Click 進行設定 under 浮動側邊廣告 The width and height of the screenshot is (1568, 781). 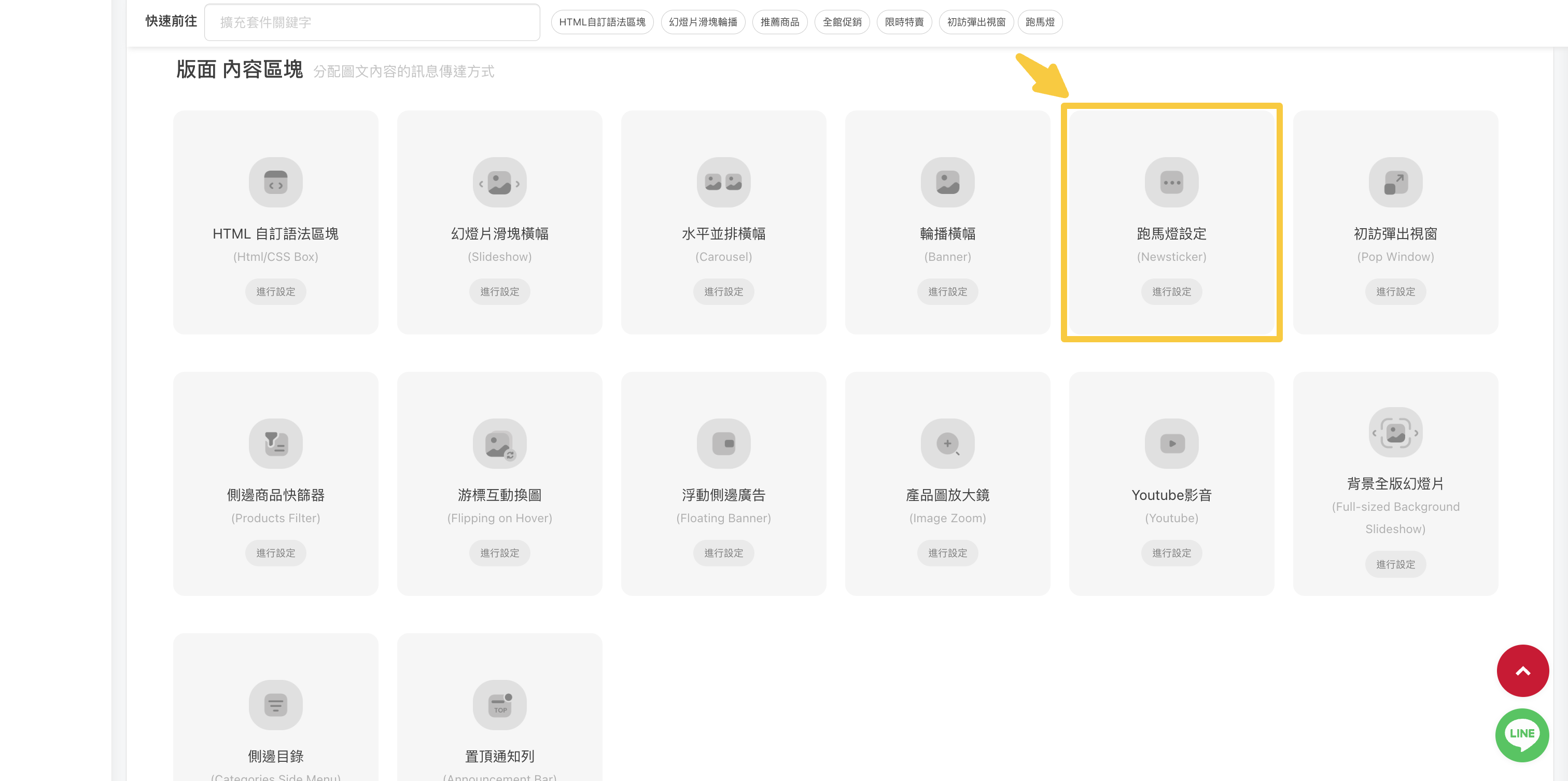coord(724,553)
